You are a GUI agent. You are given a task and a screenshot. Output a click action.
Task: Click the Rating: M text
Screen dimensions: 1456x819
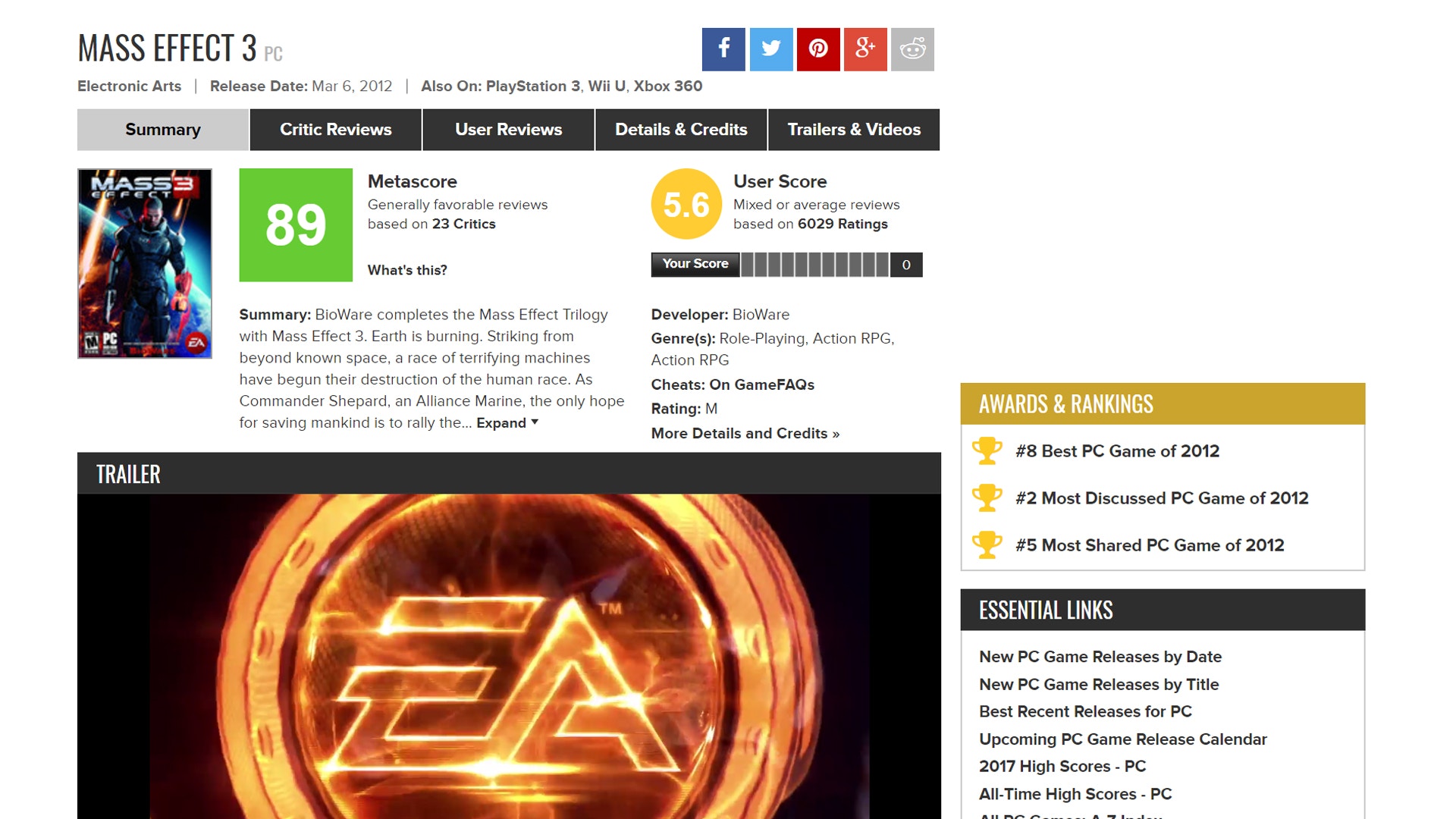[x=684, y=409]
